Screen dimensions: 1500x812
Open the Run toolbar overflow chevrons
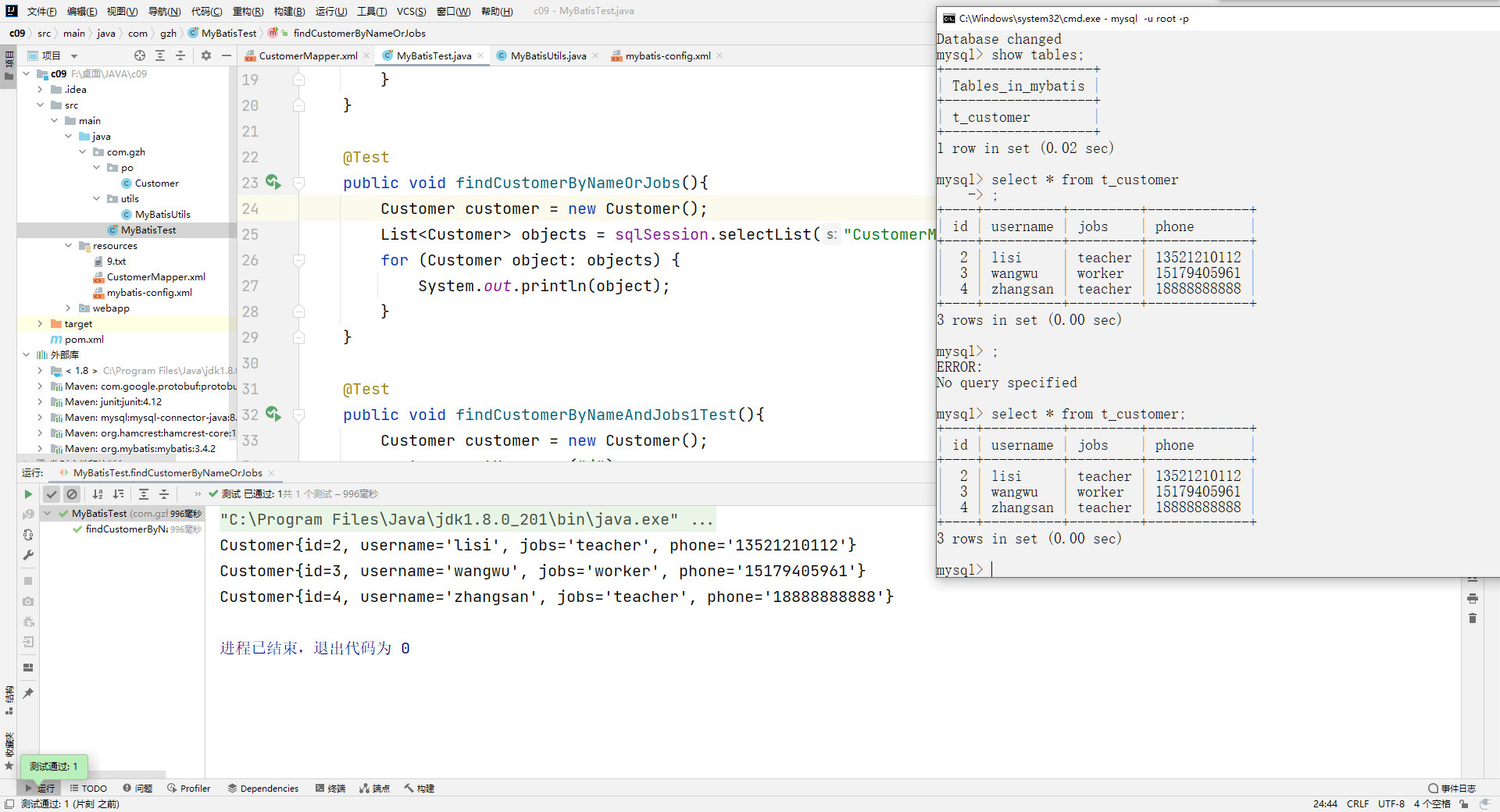(x=198, y=494)
